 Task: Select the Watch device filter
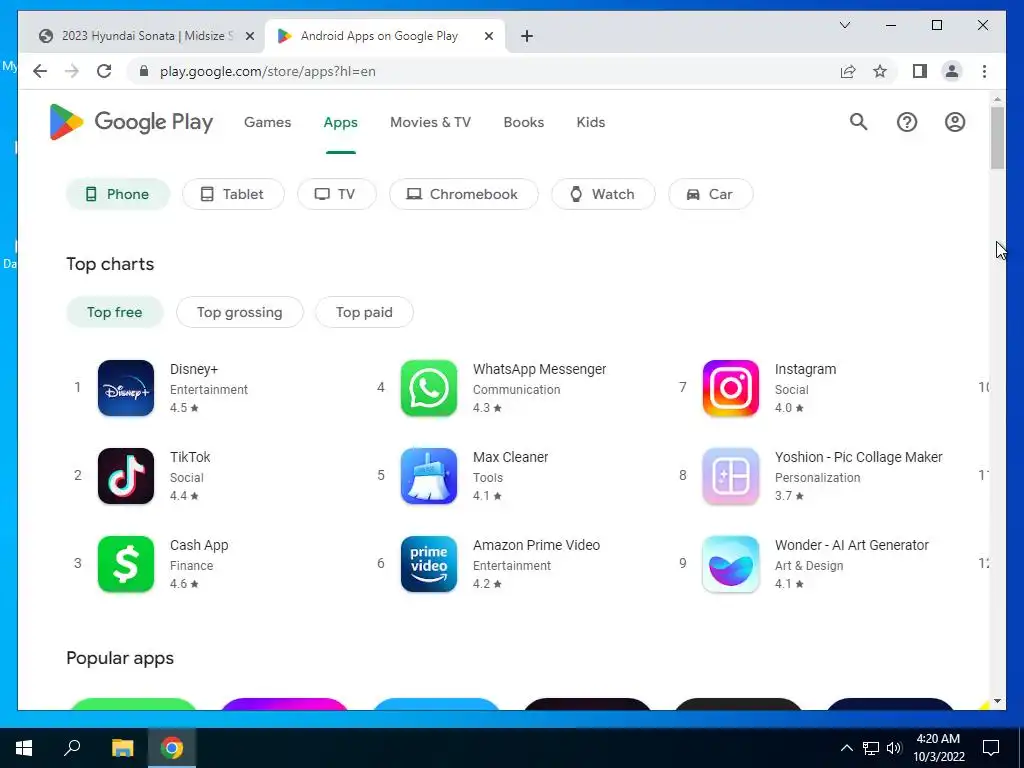[x=603, y=194]
